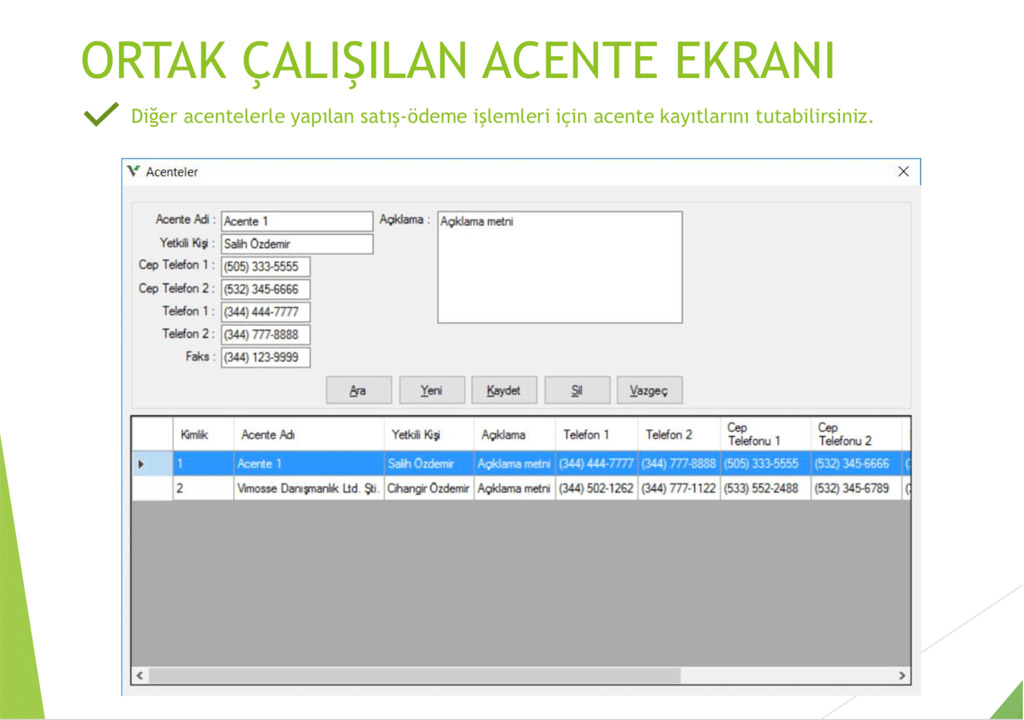Click the Acente Adı column header
The image size is (1024, 720).
tap(308, 435)
